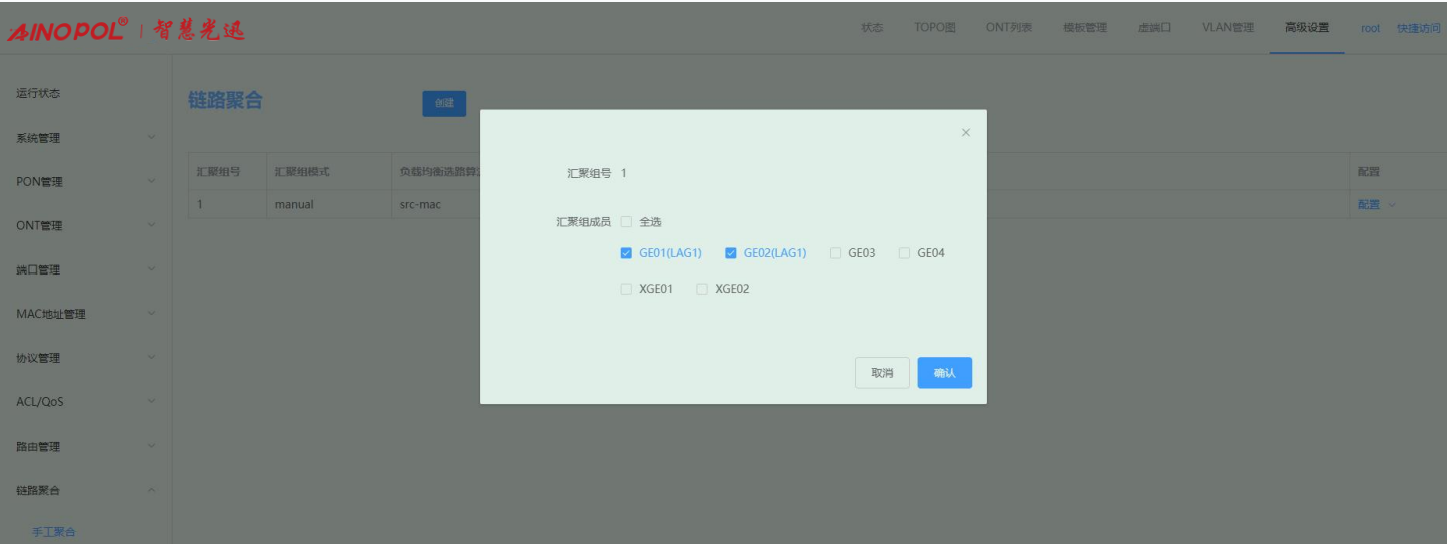This screenshot has height=544, width=1447.
Task: Close the dialog with the X icon
Action: pos(965,133)
